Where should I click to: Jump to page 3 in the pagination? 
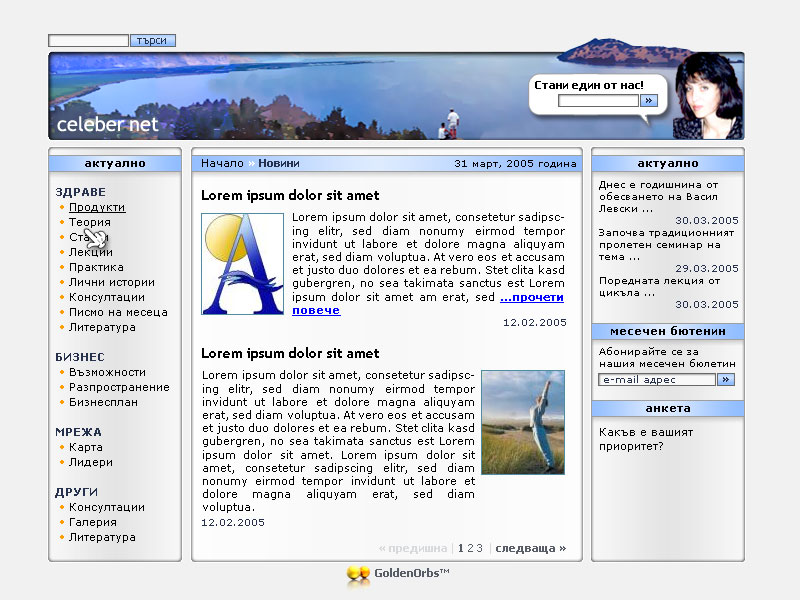tap(480, 548)
